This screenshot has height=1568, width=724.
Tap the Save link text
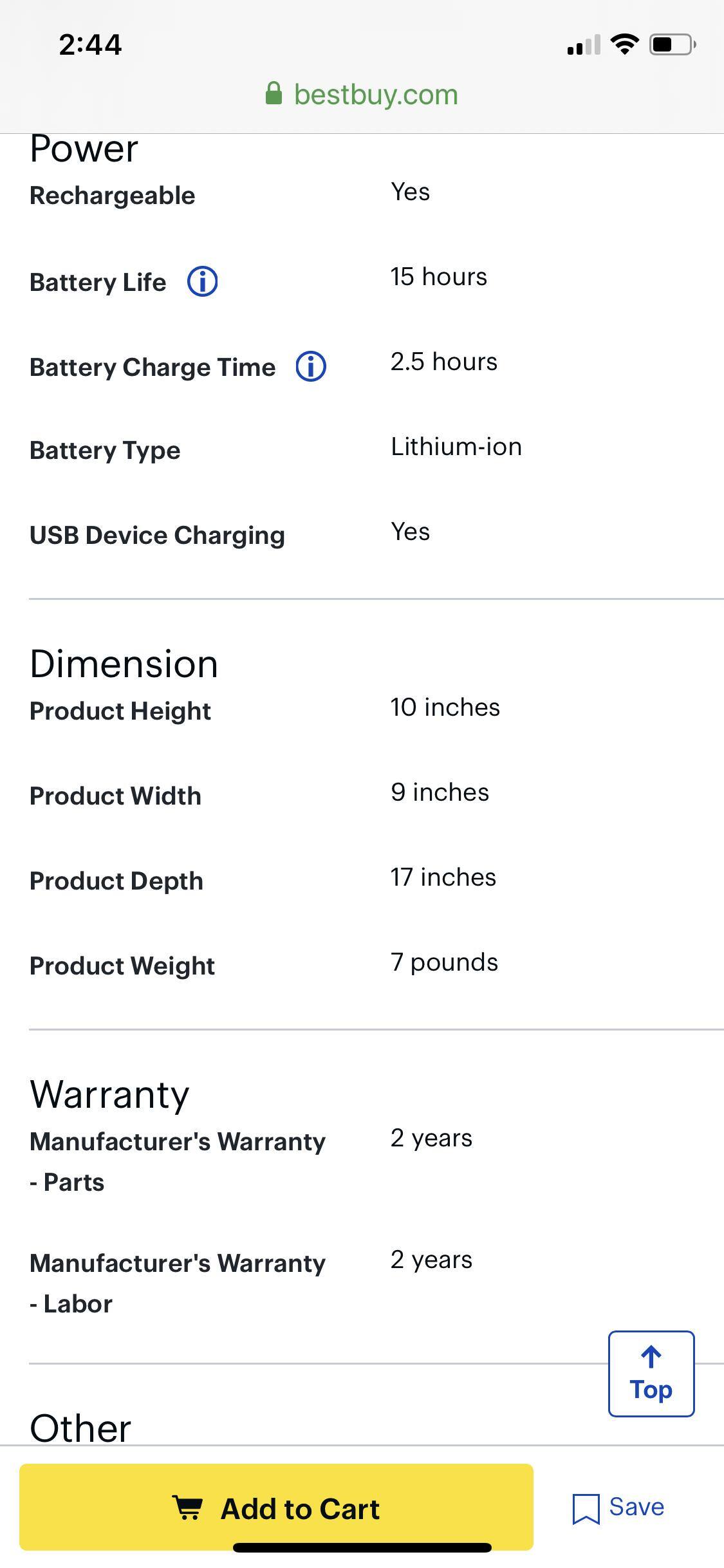(x=636, y=1507)
